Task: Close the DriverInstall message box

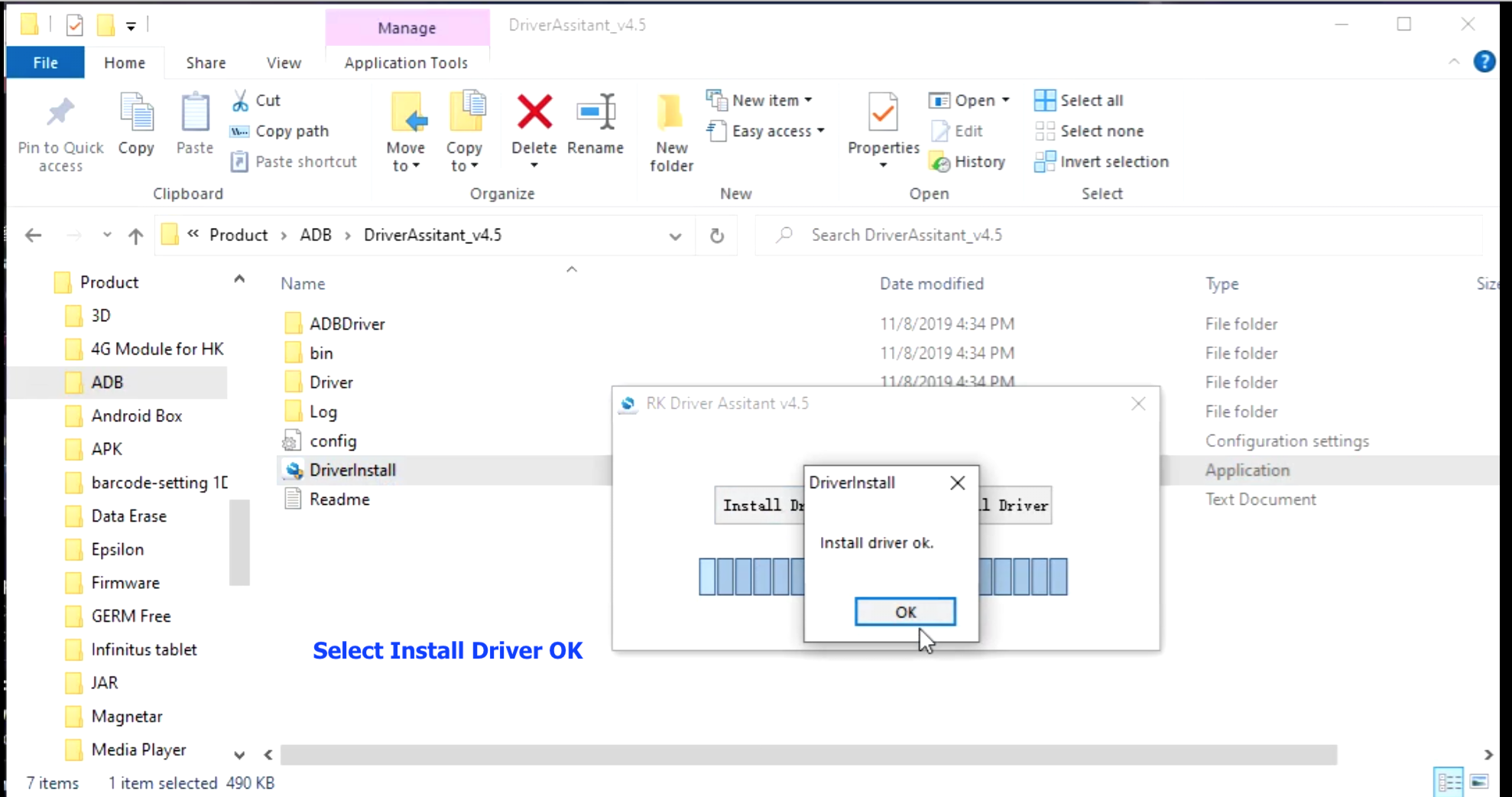Action: point(957,483)
